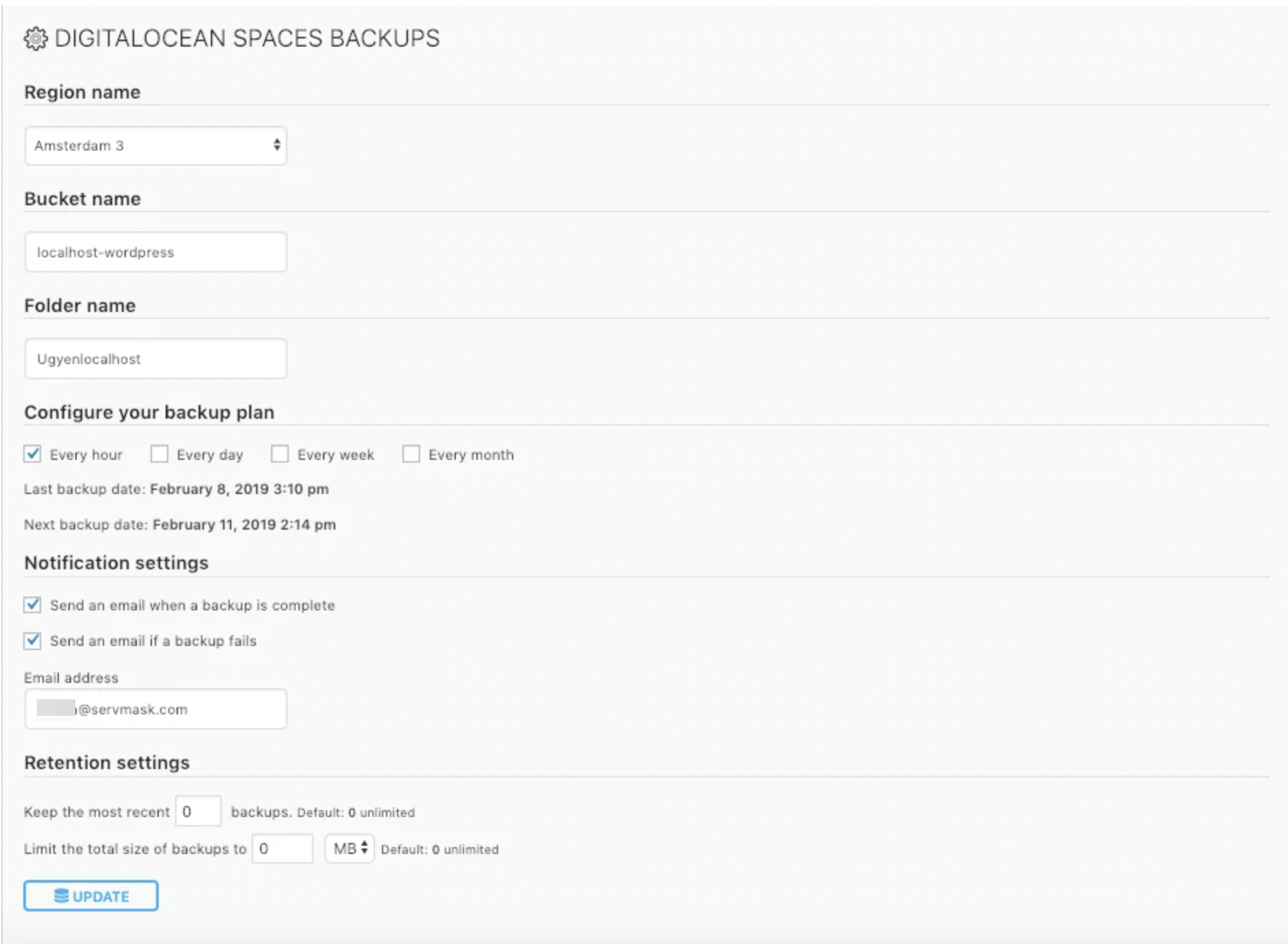Enable the Every week backup checkbox
This screenshot has width=1288, height=947.
coord(280,454)
